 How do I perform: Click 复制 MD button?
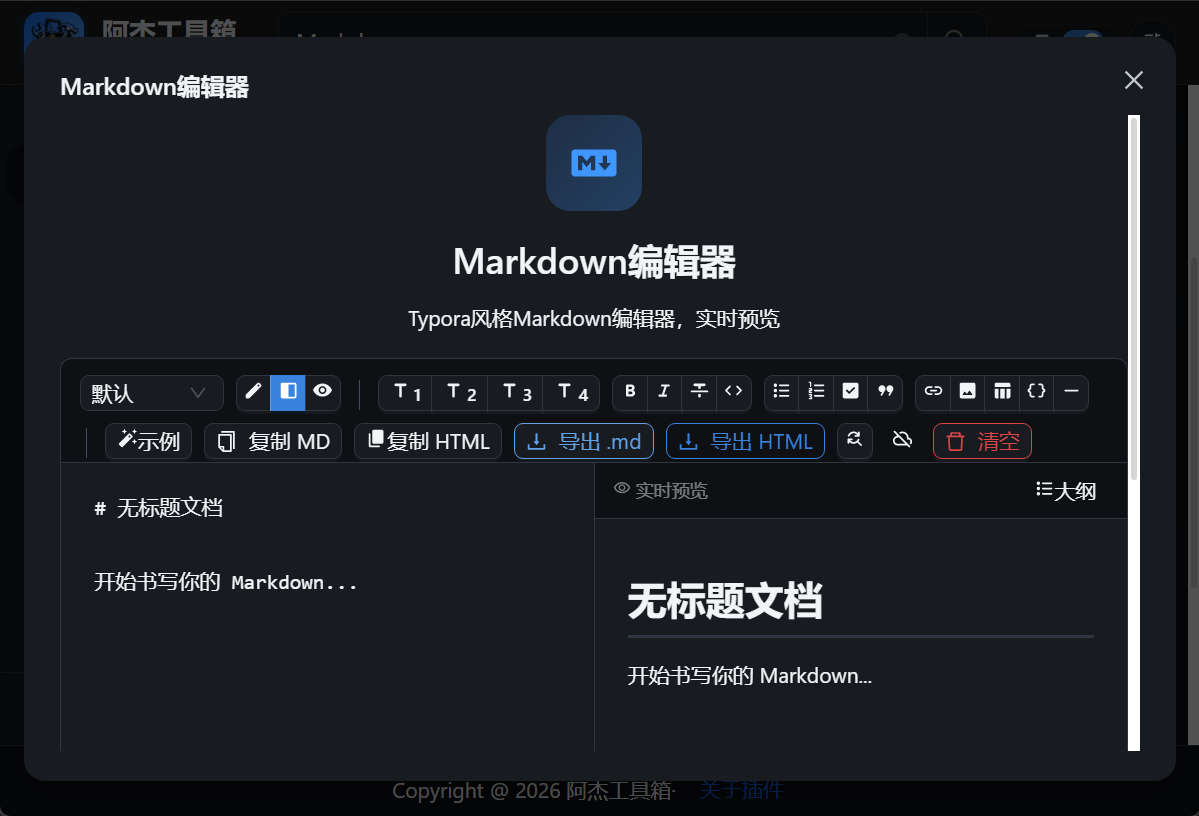pos(273,441)
